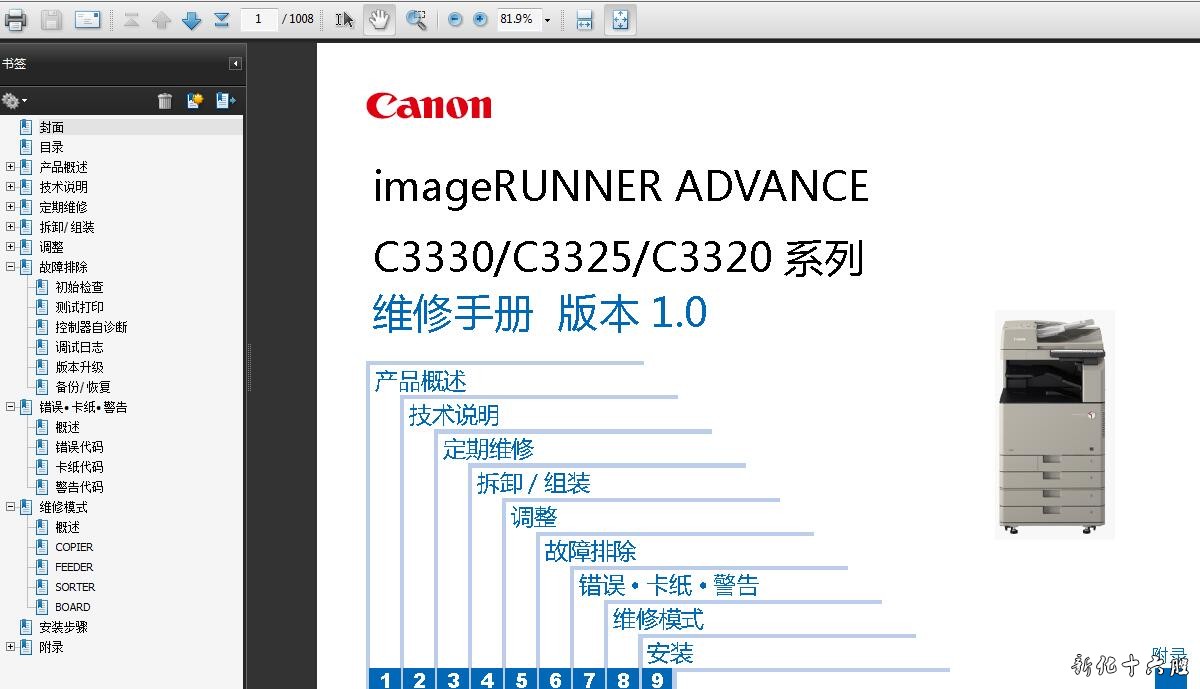
Task: Click the page number input field
Action: [x=259, y=19]
